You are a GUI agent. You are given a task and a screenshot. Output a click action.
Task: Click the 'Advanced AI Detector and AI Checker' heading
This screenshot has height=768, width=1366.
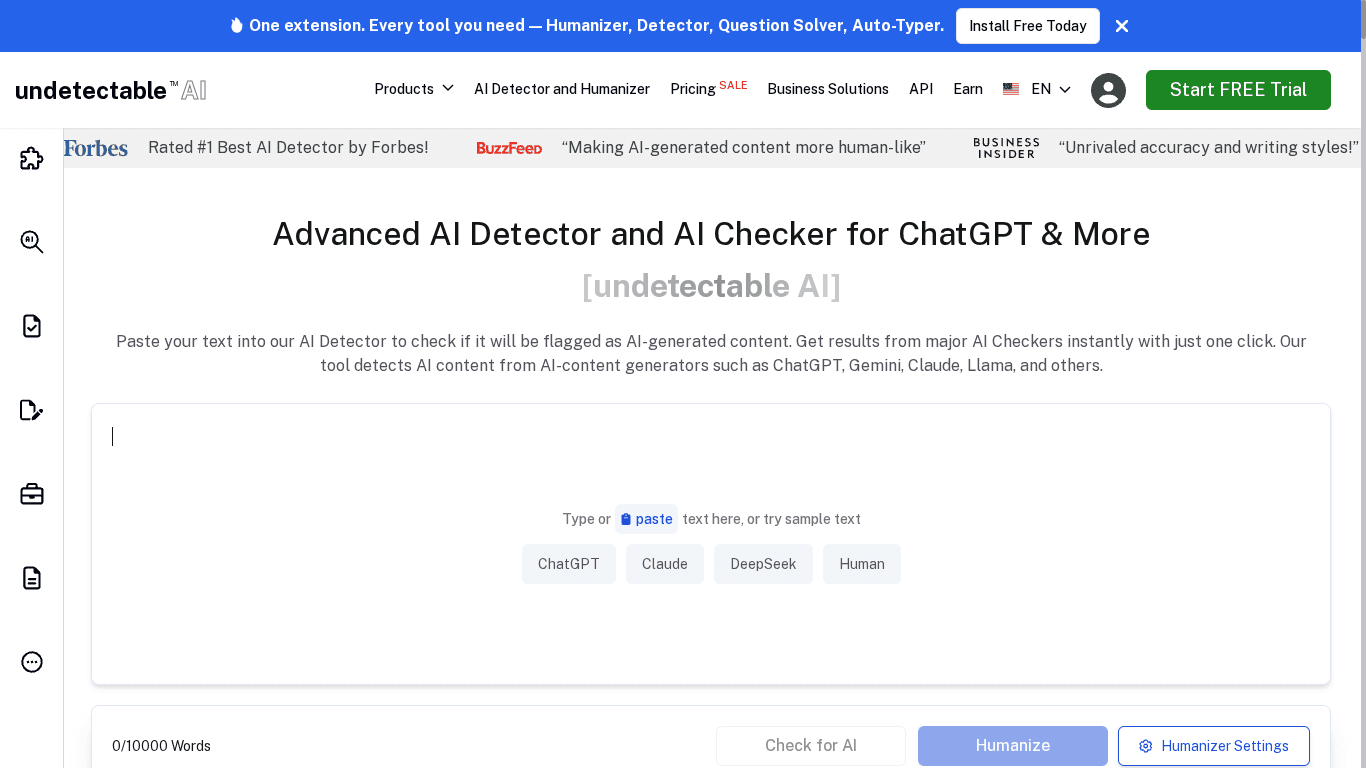coord(711,234)
